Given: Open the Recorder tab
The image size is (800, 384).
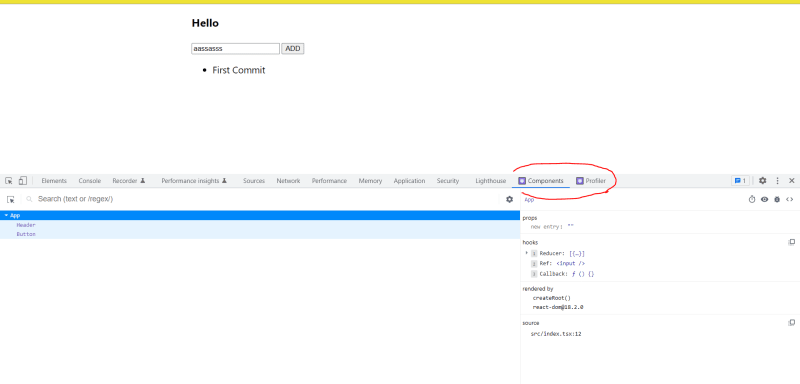Looking at the screenshot, I should point(129,181).
